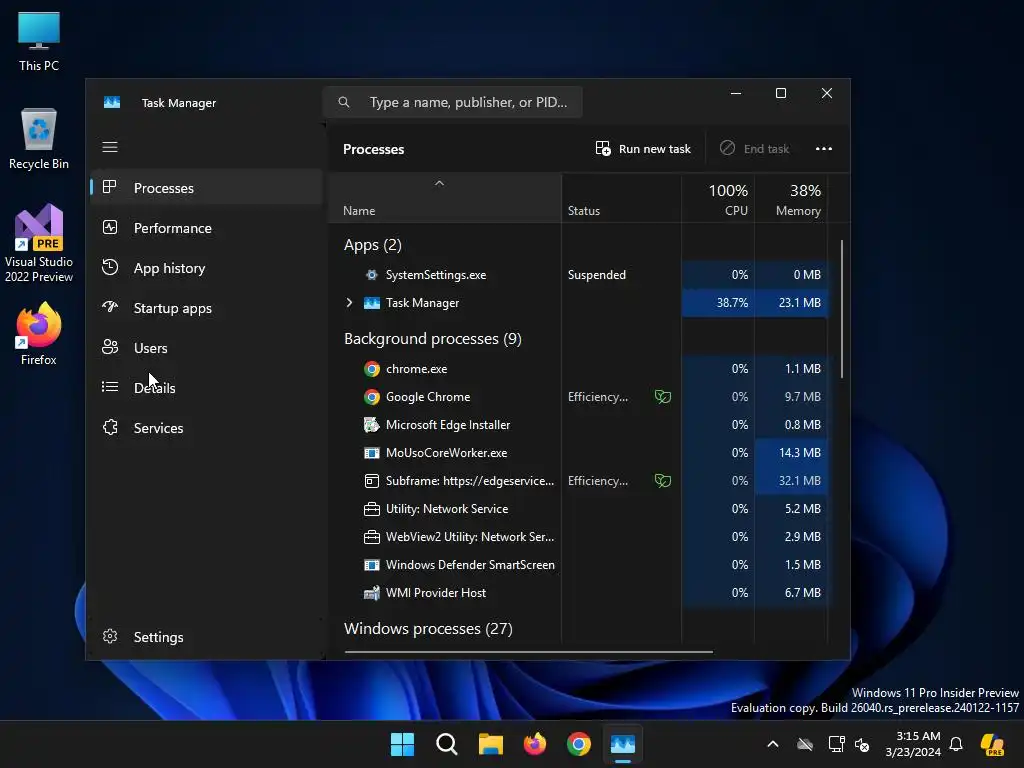Select chrome.exe background process
The height and width of the screenshot is (768, 1024).
pyautogui.click(x=579, y=369)
